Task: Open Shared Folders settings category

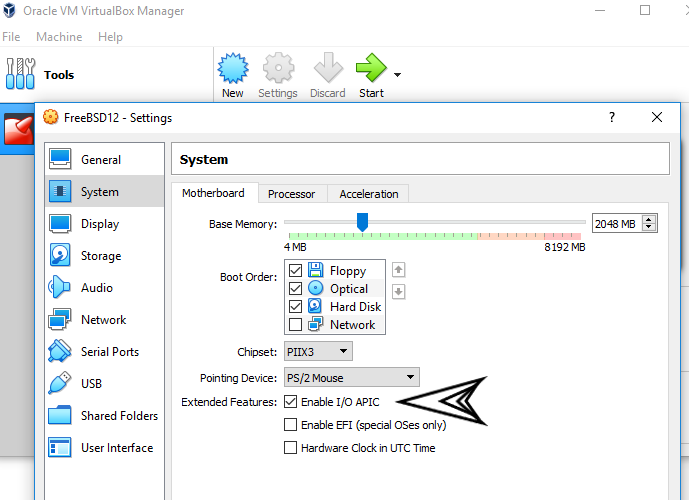Action: point(105,416)
